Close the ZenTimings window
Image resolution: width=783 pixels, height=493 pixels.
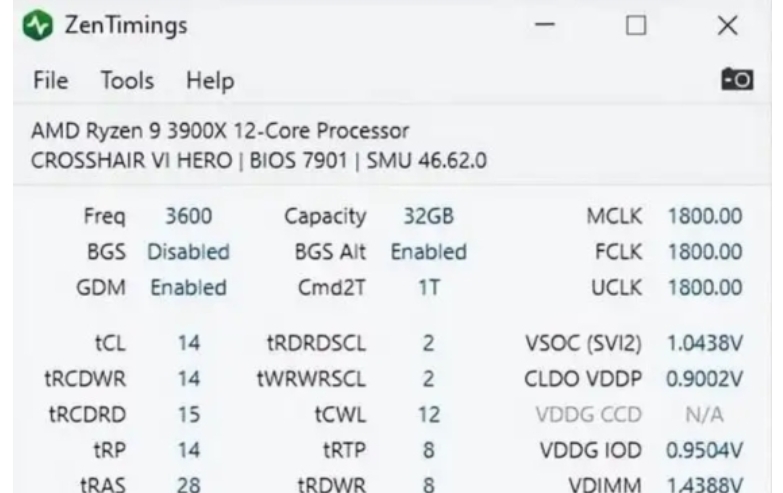point(728,26)
